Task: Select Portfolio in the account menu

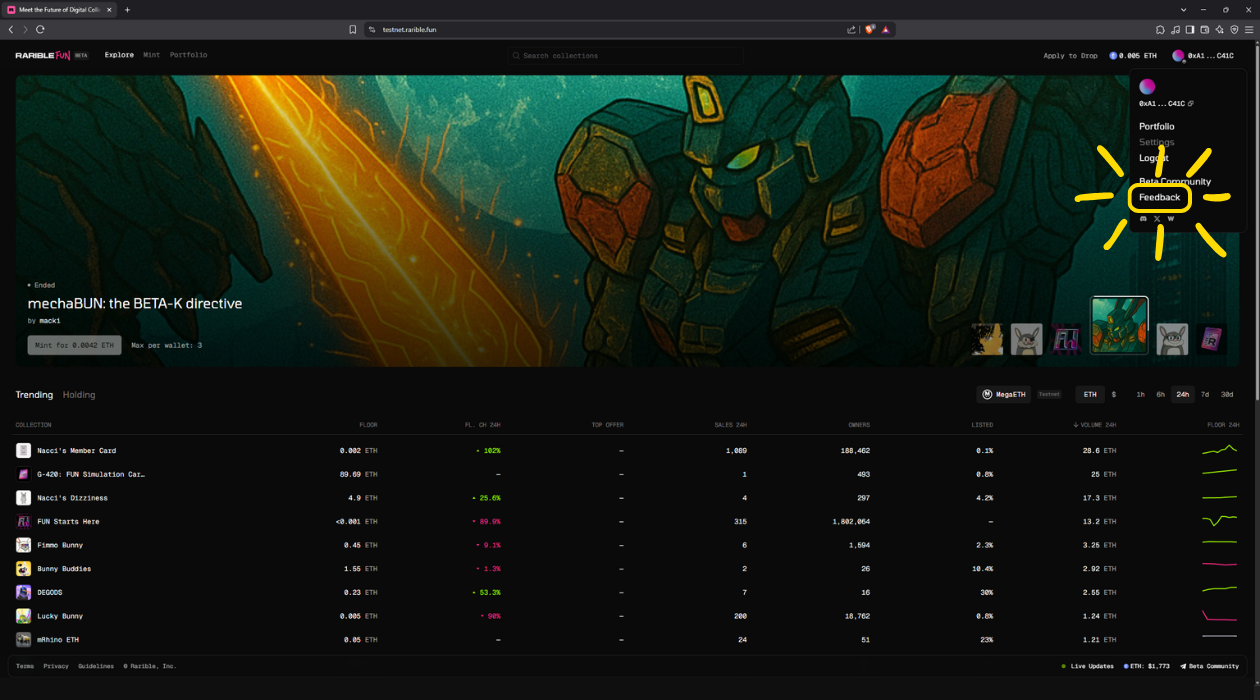Action: click(1157, 127)
